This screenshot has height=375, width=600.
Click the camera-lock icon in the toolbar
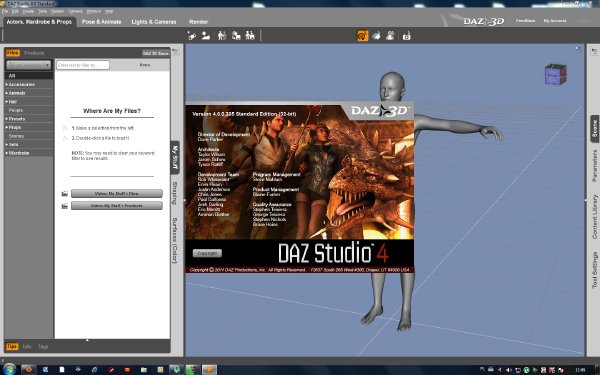(x=406, y=36)
